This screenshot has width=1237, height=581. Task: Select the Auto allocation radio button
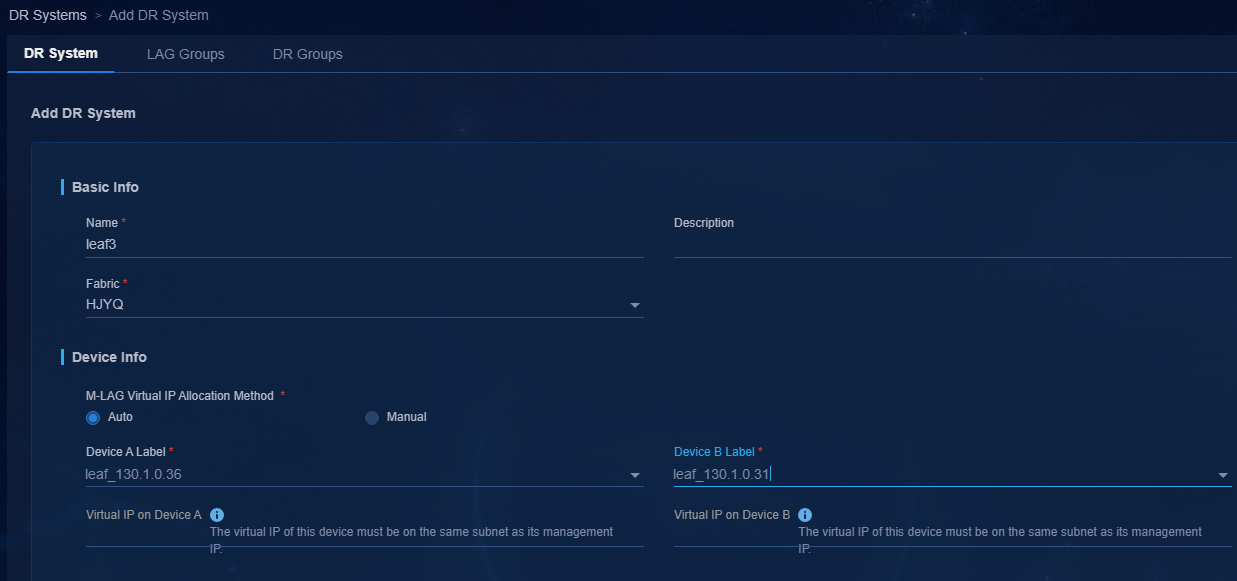tap(93, 417)
